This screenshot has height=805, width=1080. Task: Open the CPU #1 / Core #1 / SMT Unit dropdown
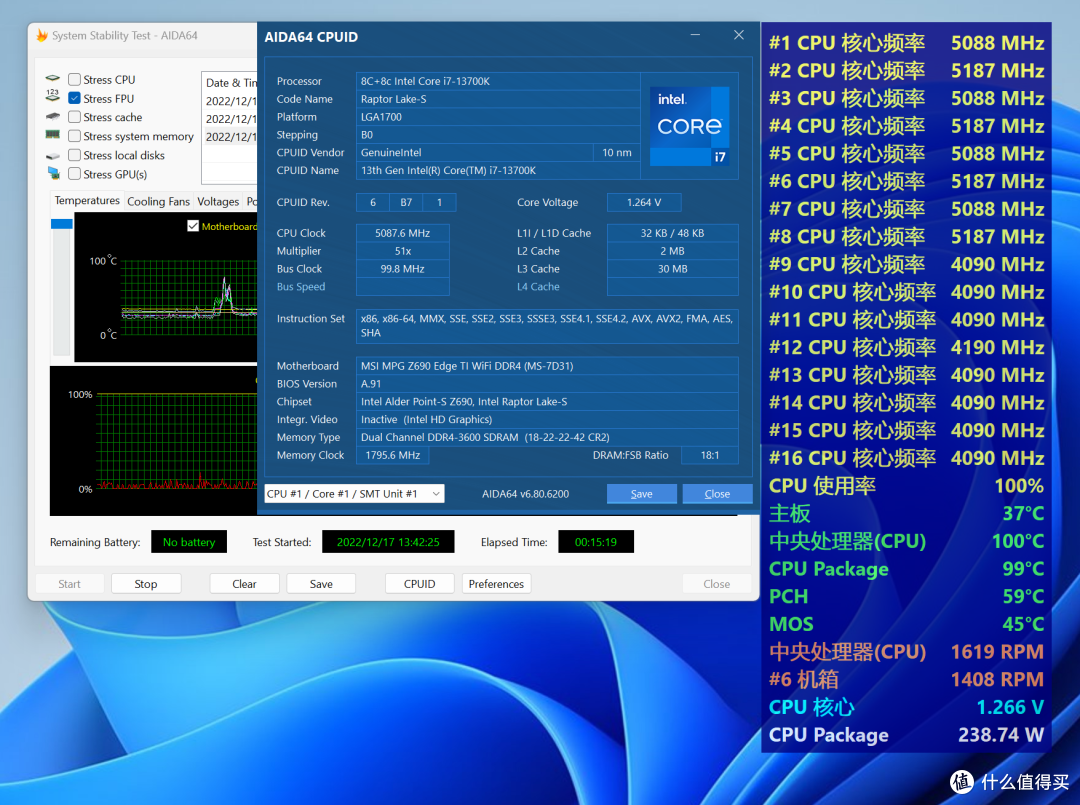pyautogui.click(x=354, y=494)
